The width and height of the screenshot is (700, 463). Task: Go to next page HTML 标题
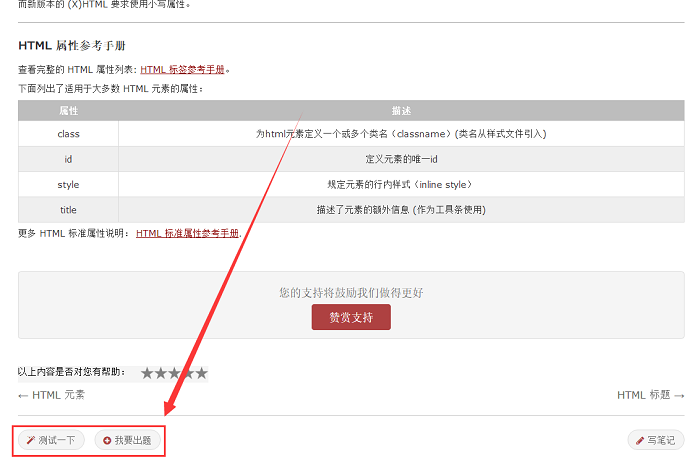coord(651,395)
